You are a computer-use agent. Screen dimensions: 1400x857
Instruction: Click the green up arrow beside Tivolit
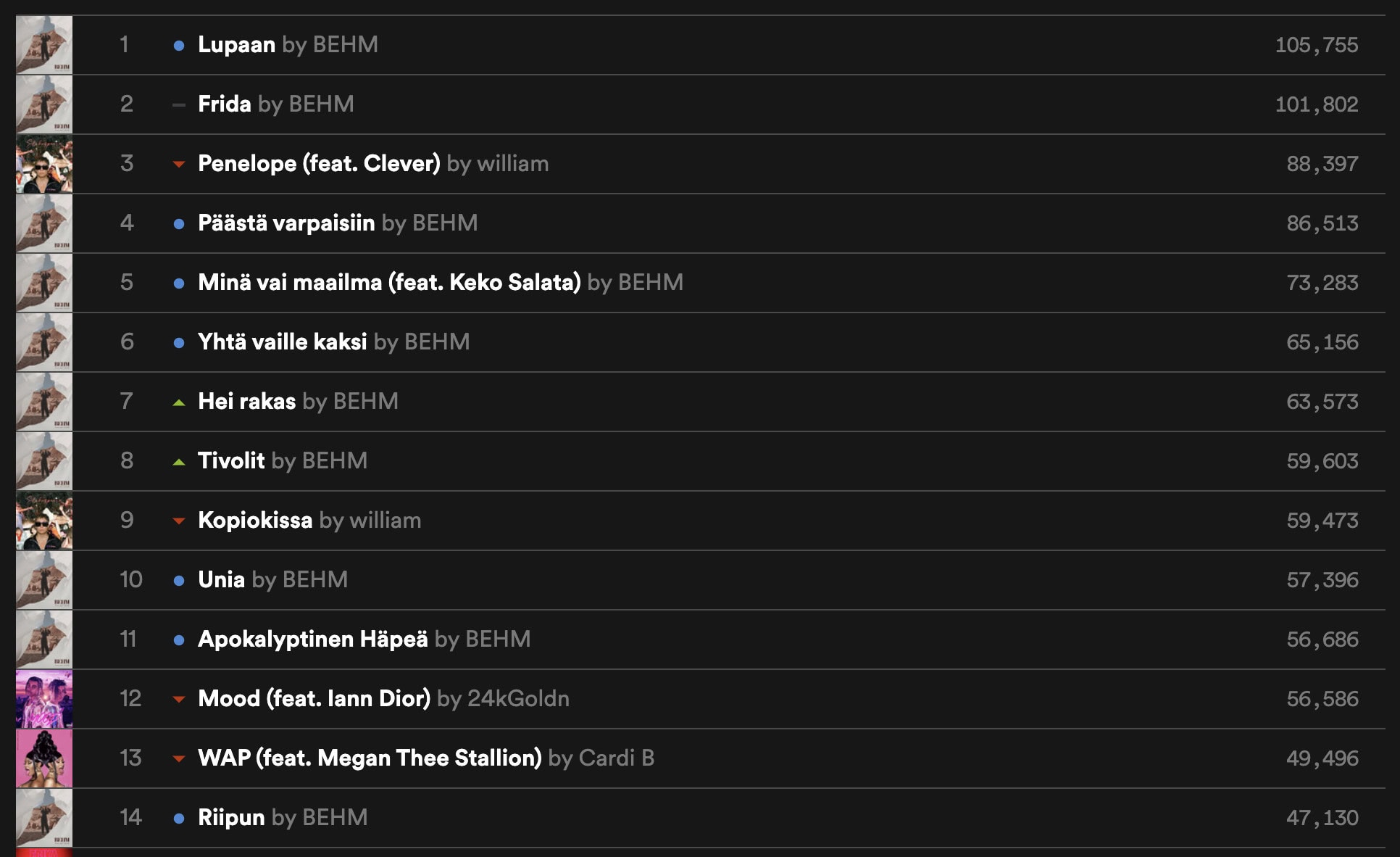179,462
